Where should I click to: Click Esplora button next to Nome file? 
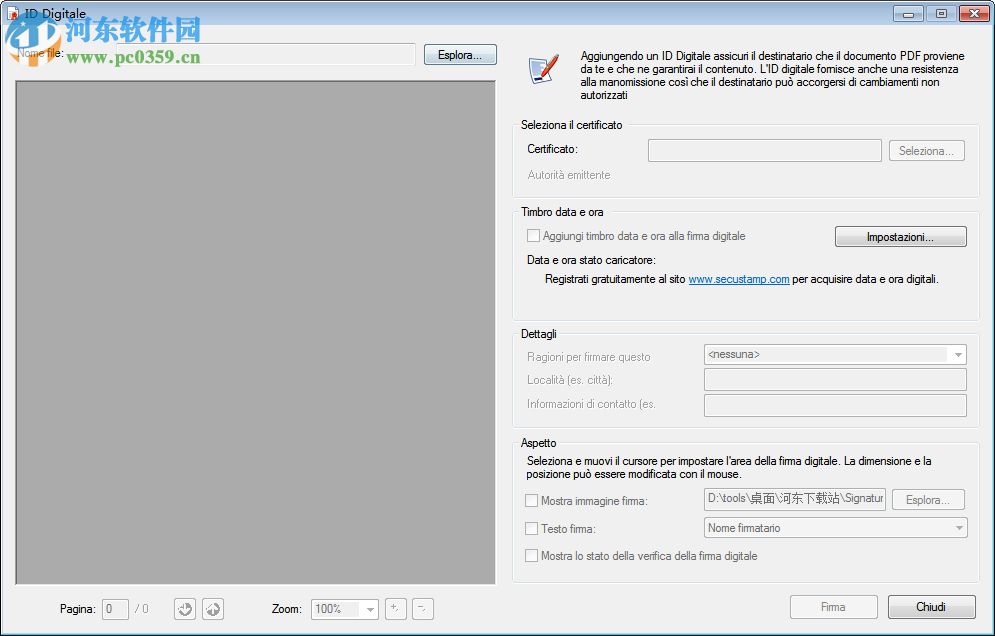coord(460,55)
